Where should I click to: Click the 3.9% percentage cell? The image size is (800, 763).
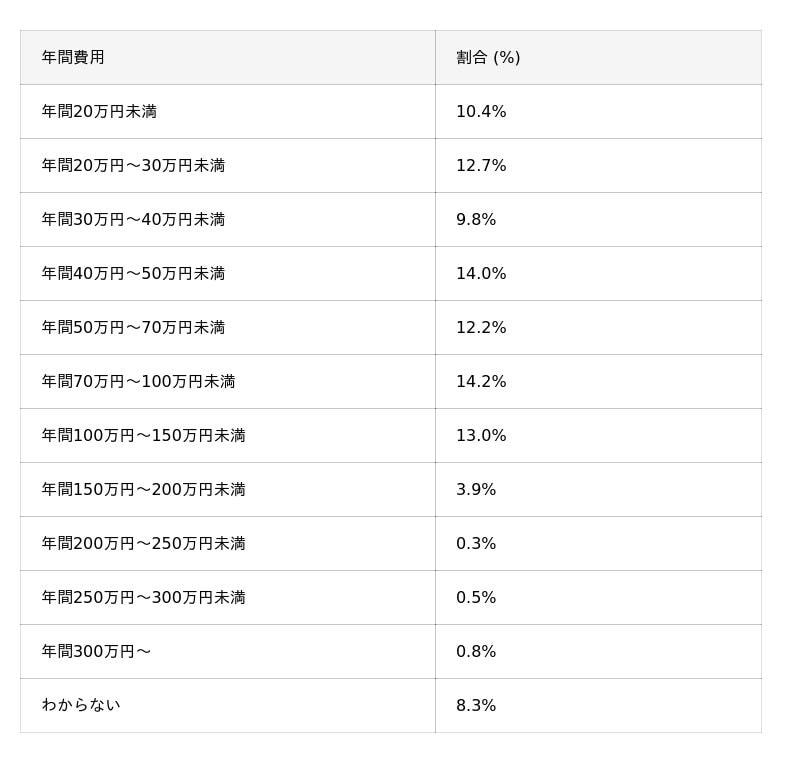coord(476,490)
